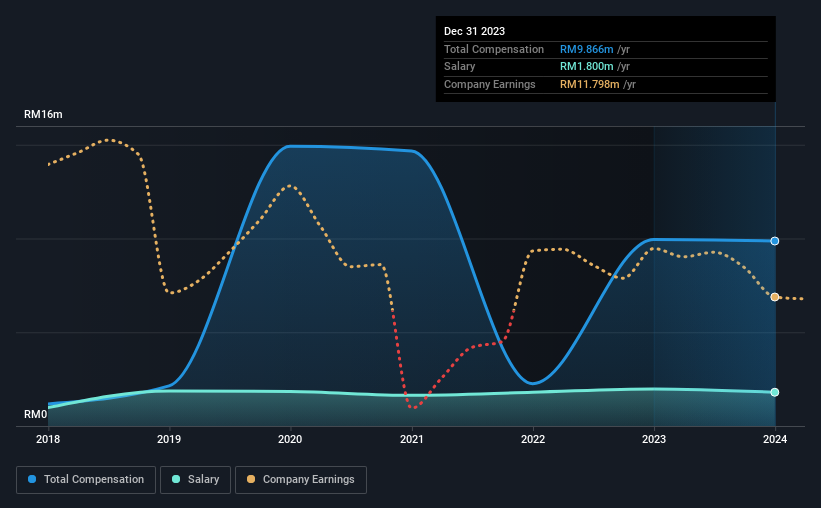
Task: Click the 2024 x-axis label
Action: 774,439
